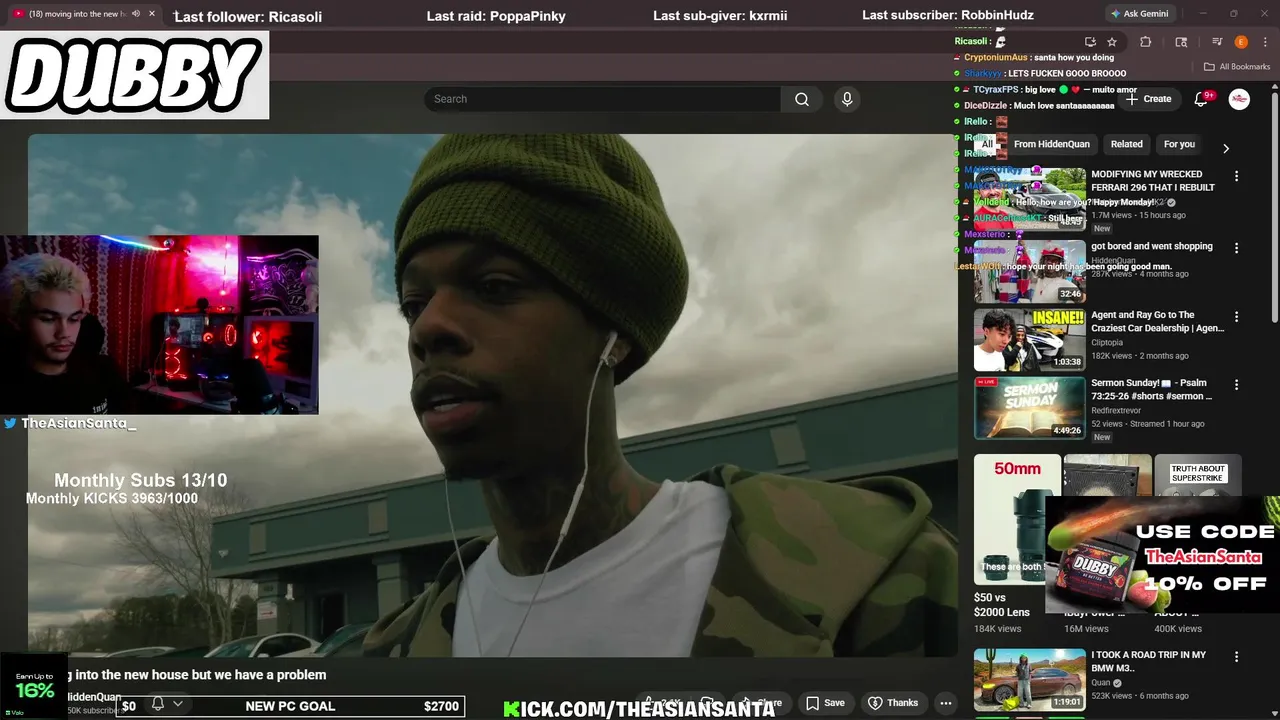The image size is (1280, 720).
Task: Open the 'Truth About Superstrike' short
Action: click(1198, 476)
